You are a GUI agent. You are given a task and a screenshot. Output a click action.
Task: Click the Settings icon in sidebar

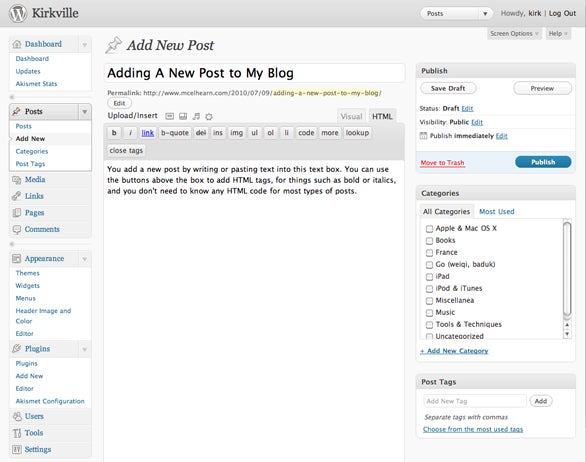(17, 450)
